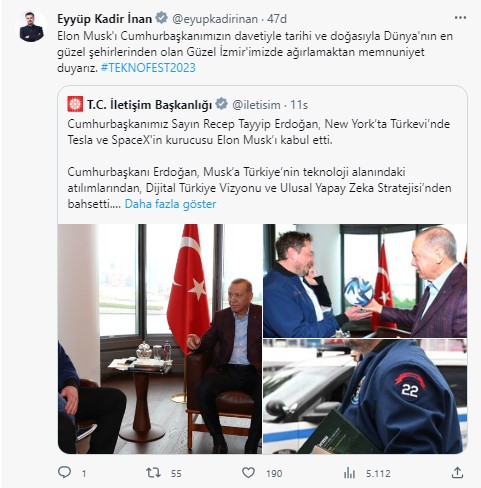Open the view analytics bar chart icon
The image size is (481, 488).
click(349, 473)
